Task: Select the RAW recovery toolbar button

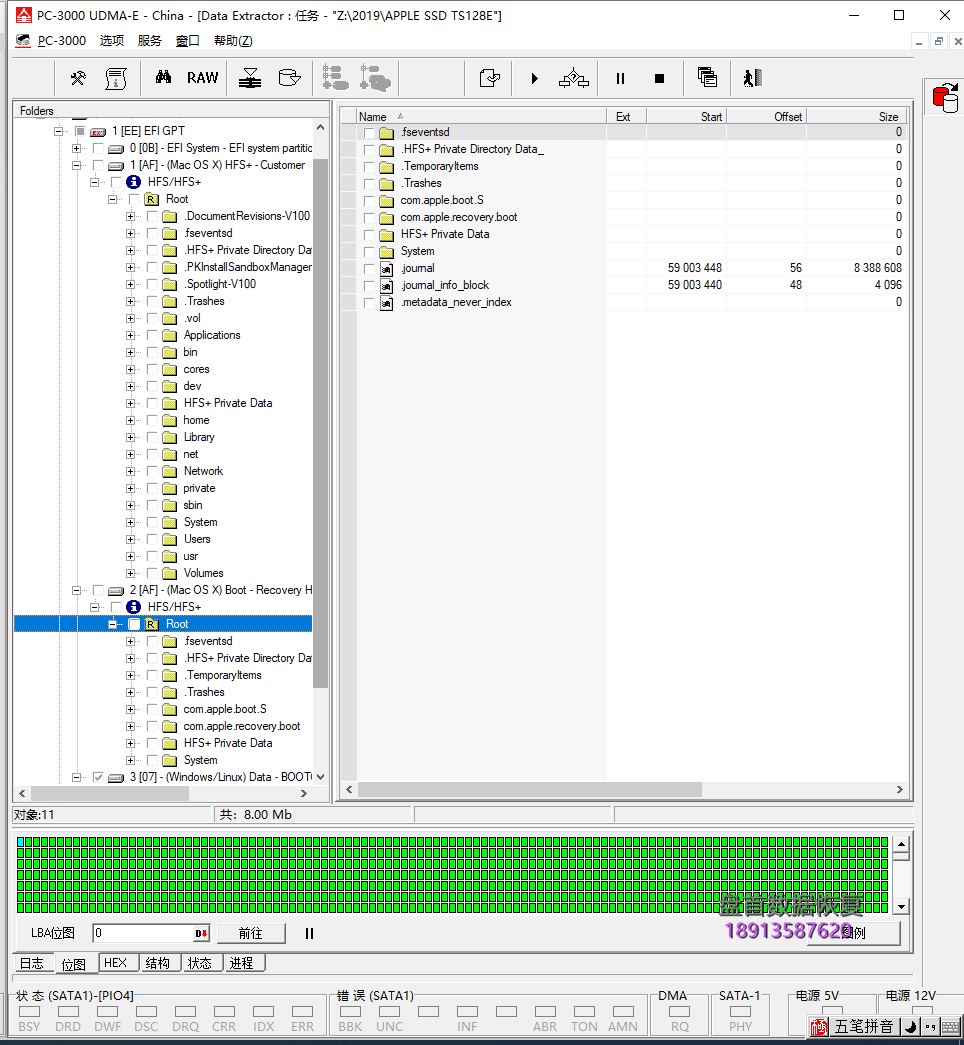Action: tap(202, 78)
